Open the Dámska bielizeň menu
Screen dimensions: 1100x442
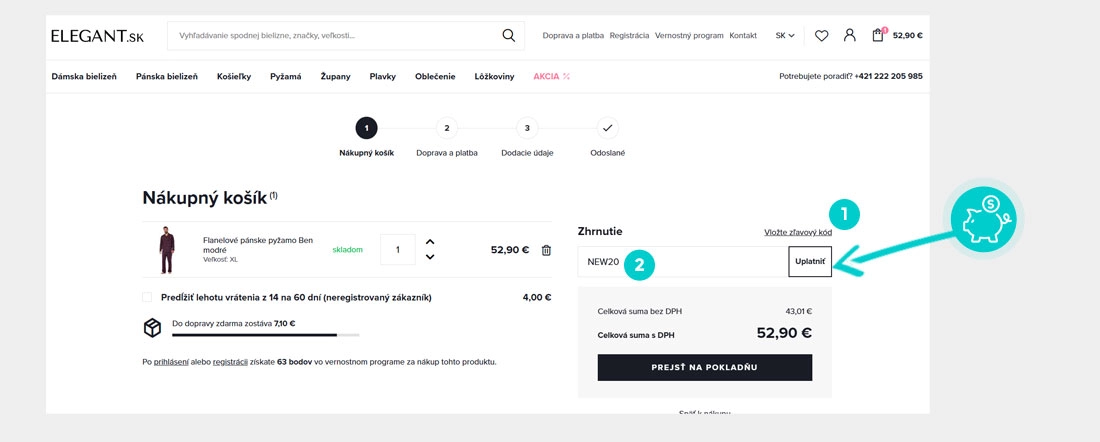point(84,76)
